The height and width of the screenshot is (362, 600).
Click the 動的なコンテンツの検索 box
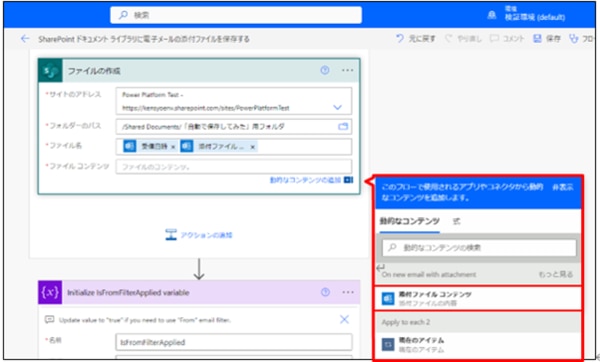point(479,248)
